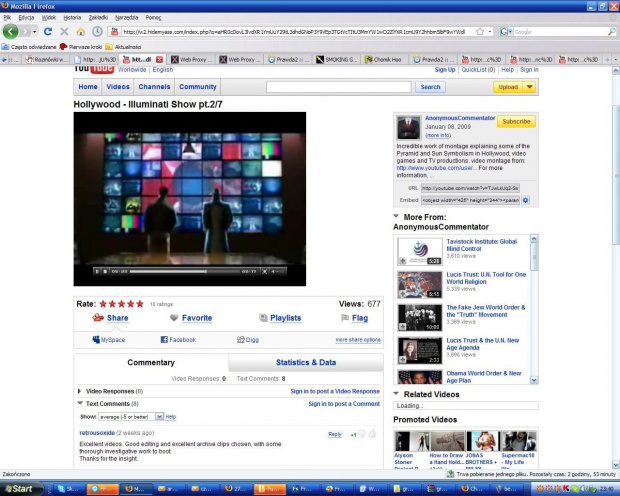Image resolution: width=620 pixels, height=496 pixels.
Task: Click the page vertical scrollbar down arrow
Action: 616,464
